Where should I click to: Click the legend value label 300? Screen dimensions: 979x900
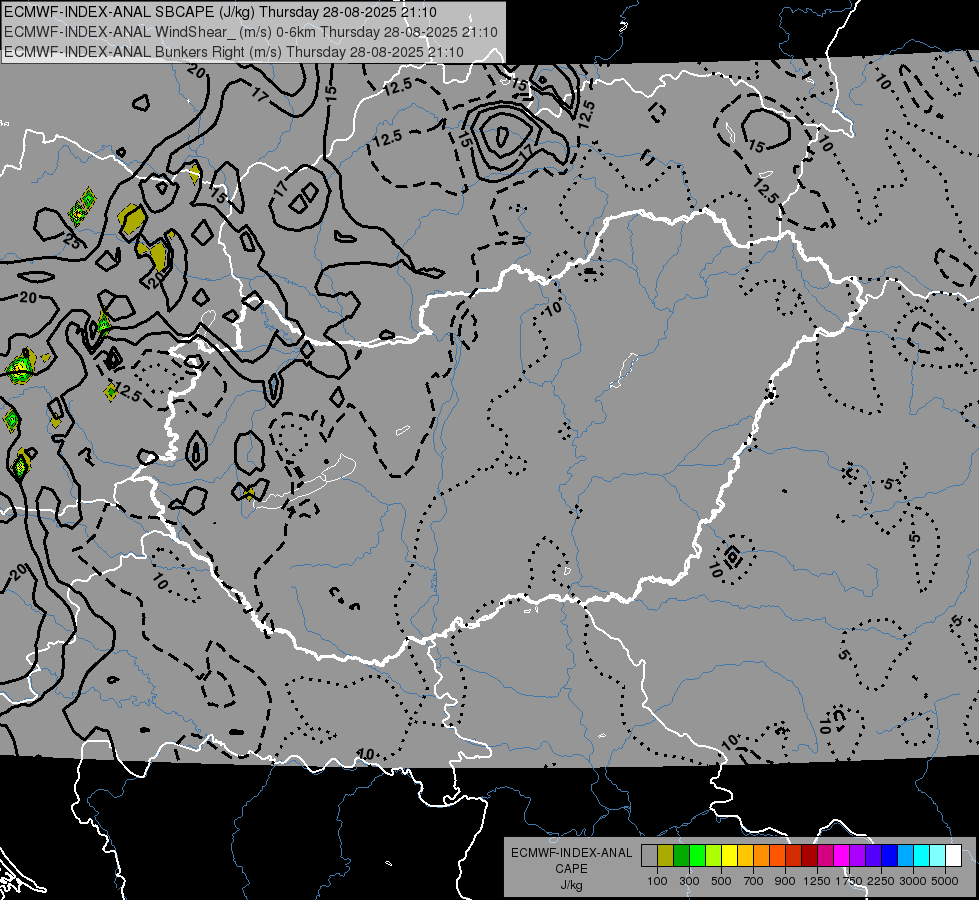point(689,881)
